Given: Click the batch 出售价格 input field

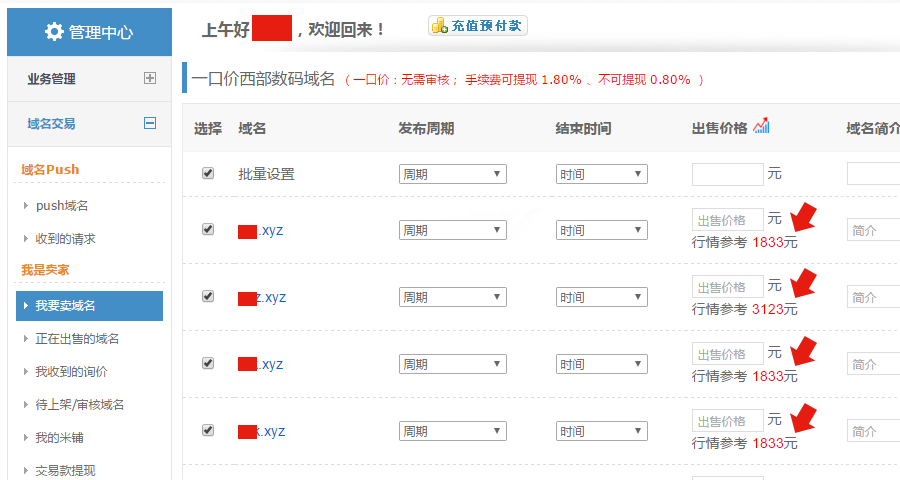Looking at the screenshot, I should [727, 174].
